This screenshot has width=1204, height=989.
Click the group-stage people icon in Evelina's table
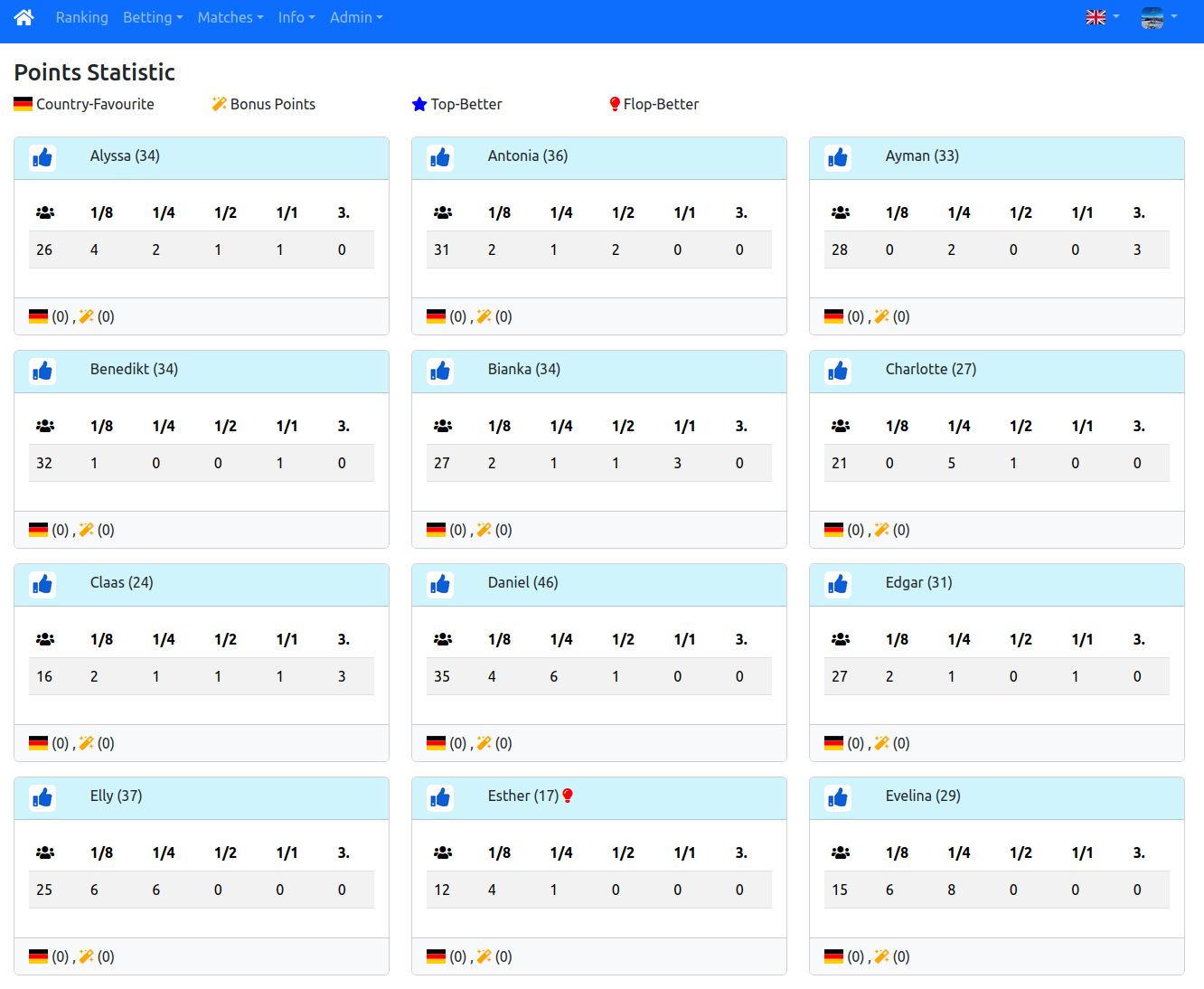841,852
